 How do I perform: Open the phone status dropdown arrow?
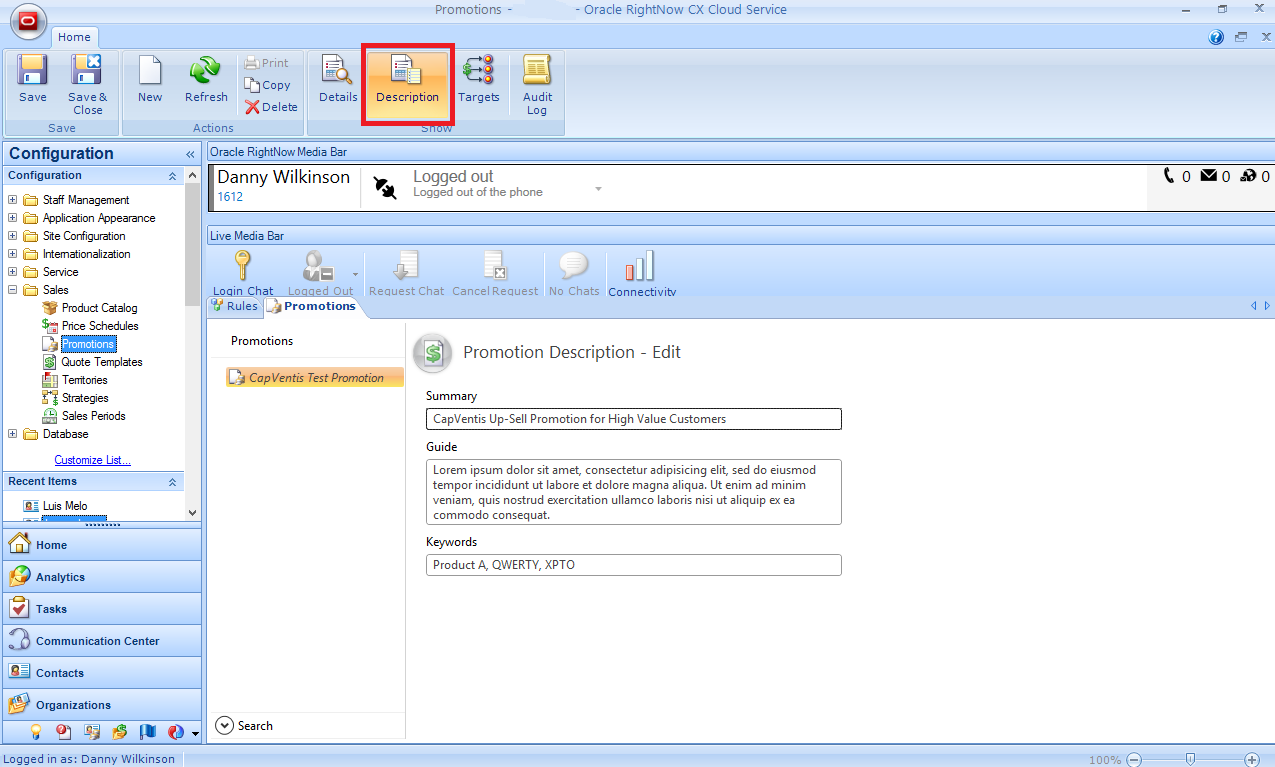point(598,188)
